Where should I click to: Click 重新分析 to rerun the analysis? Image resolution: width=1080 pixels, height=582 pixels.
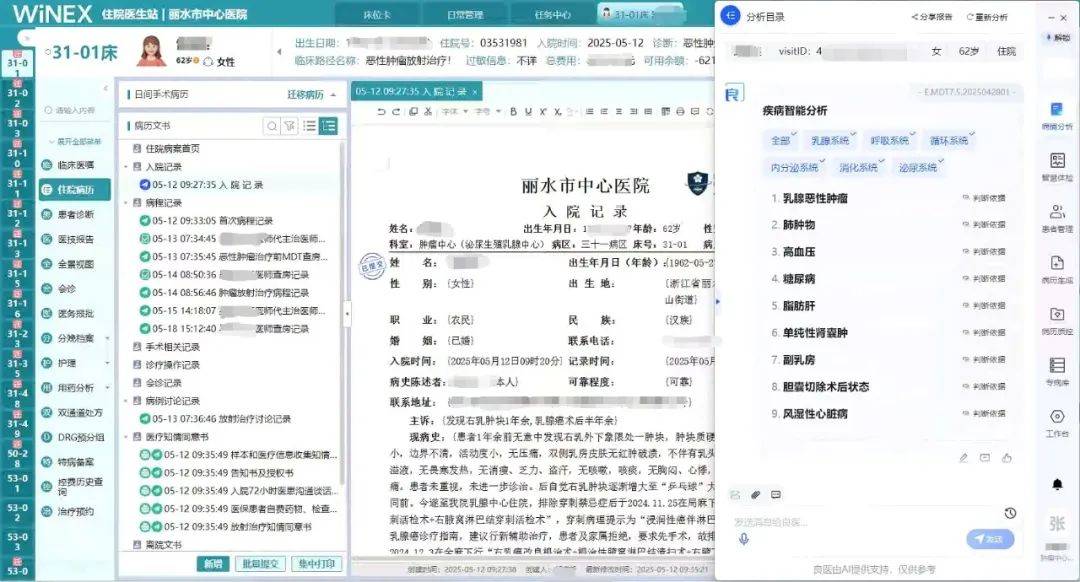click(987, 17)
